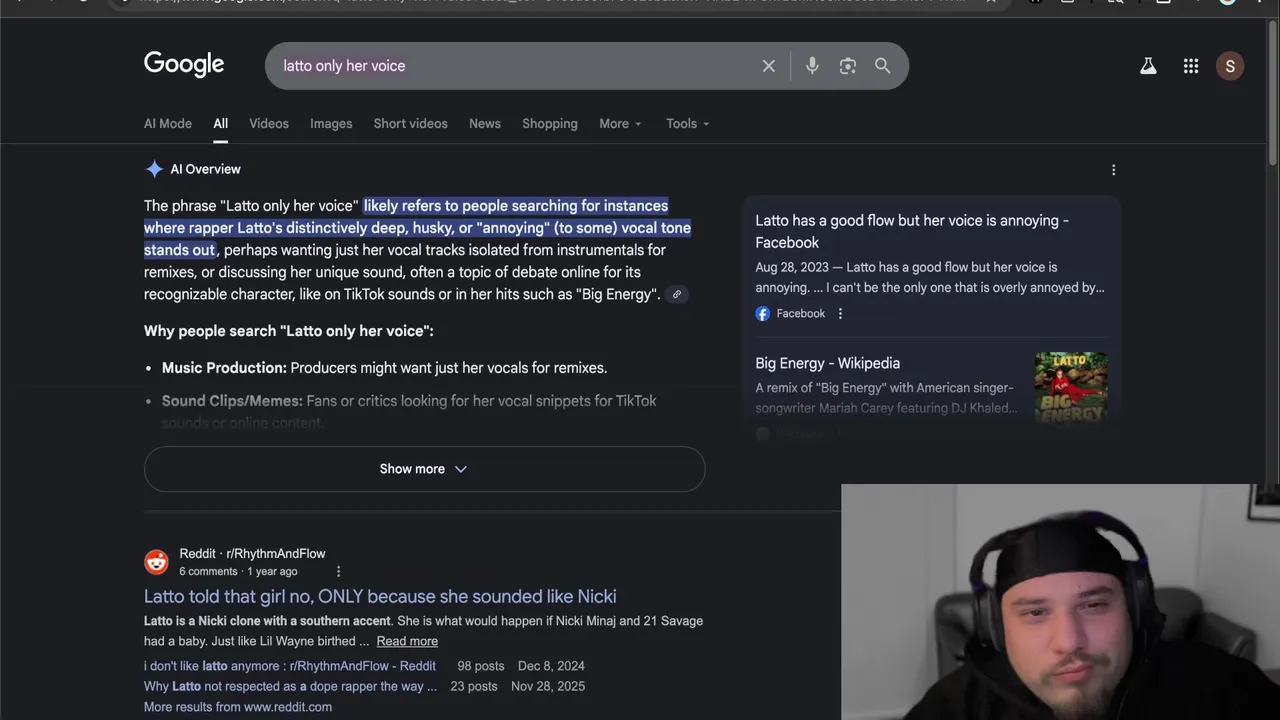Viewport: 1280px width, 720px height.
Task: Click the "Music Production:" bullet text
Action: [x=224, y=368]
